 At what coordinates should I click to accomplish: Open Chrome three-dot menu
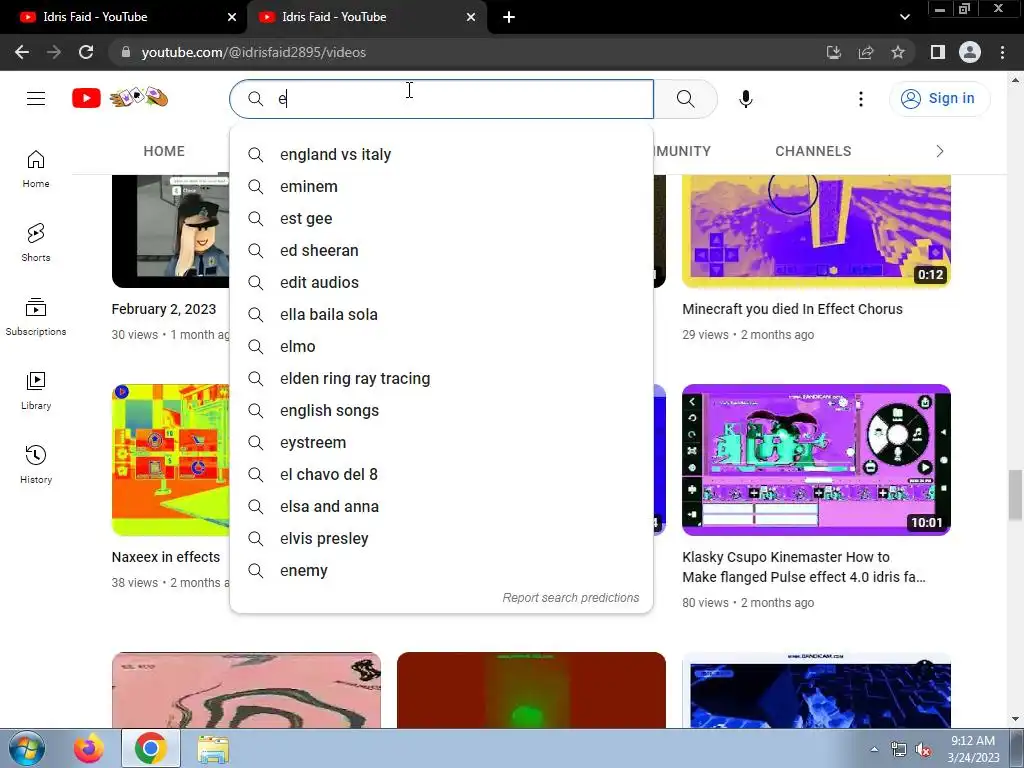pos(1002,52)
